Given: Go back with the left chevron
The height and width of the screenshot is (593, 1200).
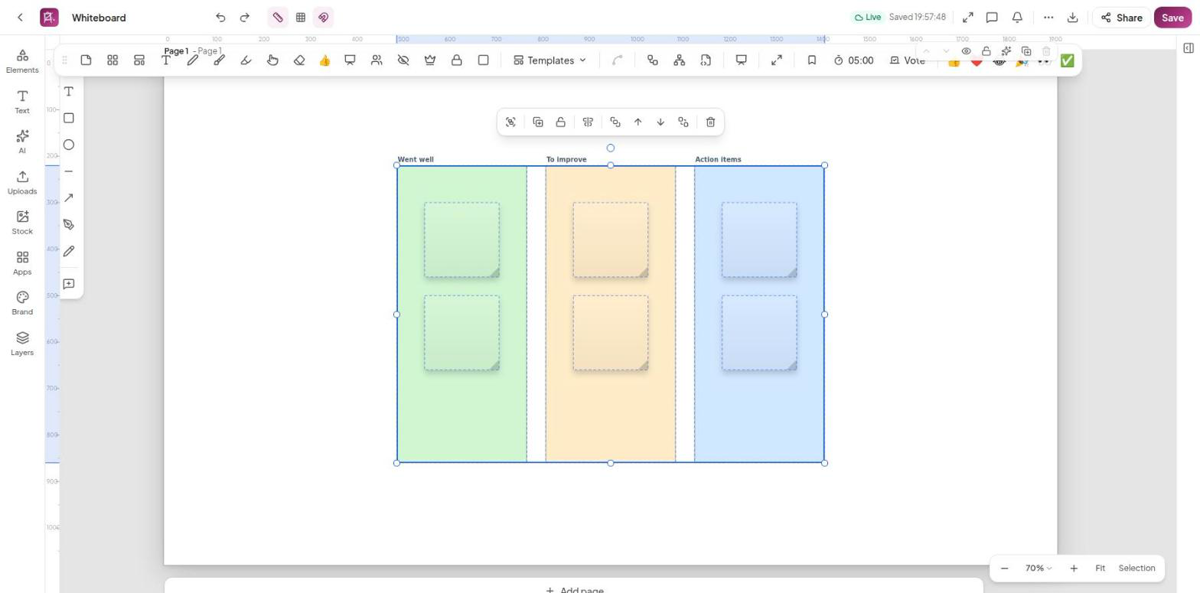Looking at the screenshot, I should click(x=20, y=17).
